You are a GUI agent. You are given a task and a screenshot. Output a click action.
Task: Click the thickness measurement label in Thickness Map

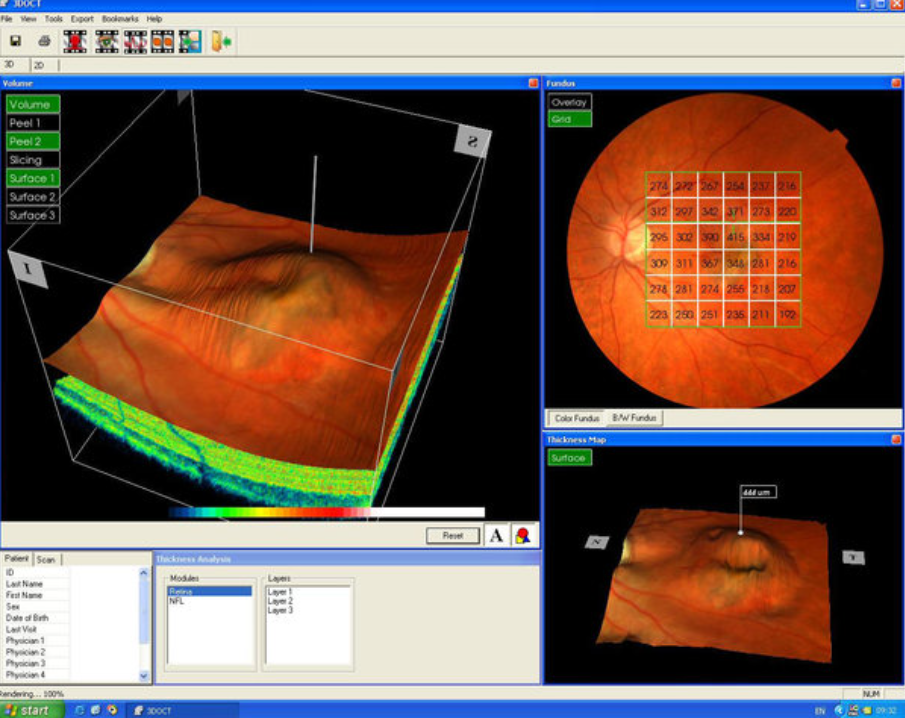coord(758,492)
